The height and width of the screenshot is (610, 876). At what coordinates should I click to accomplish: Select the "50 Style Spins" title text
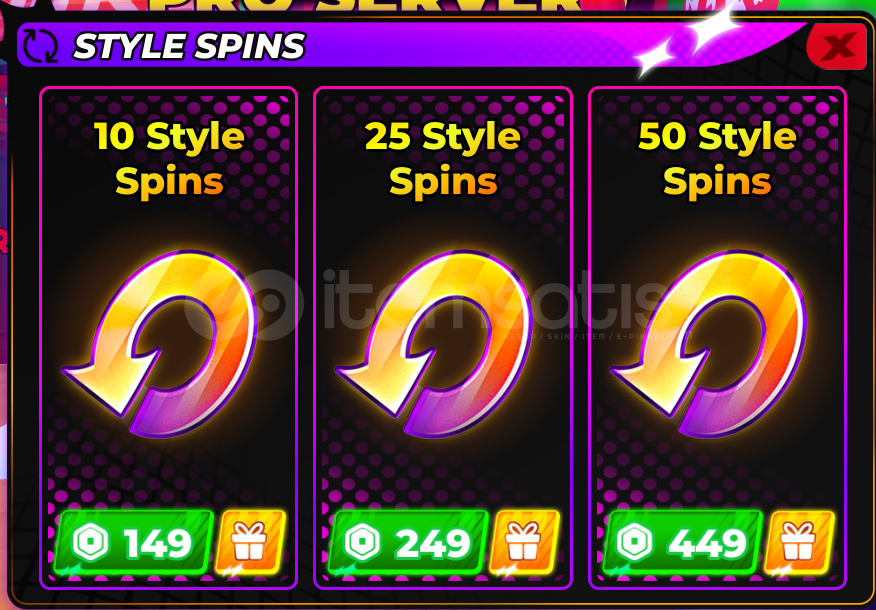[717, 159]
